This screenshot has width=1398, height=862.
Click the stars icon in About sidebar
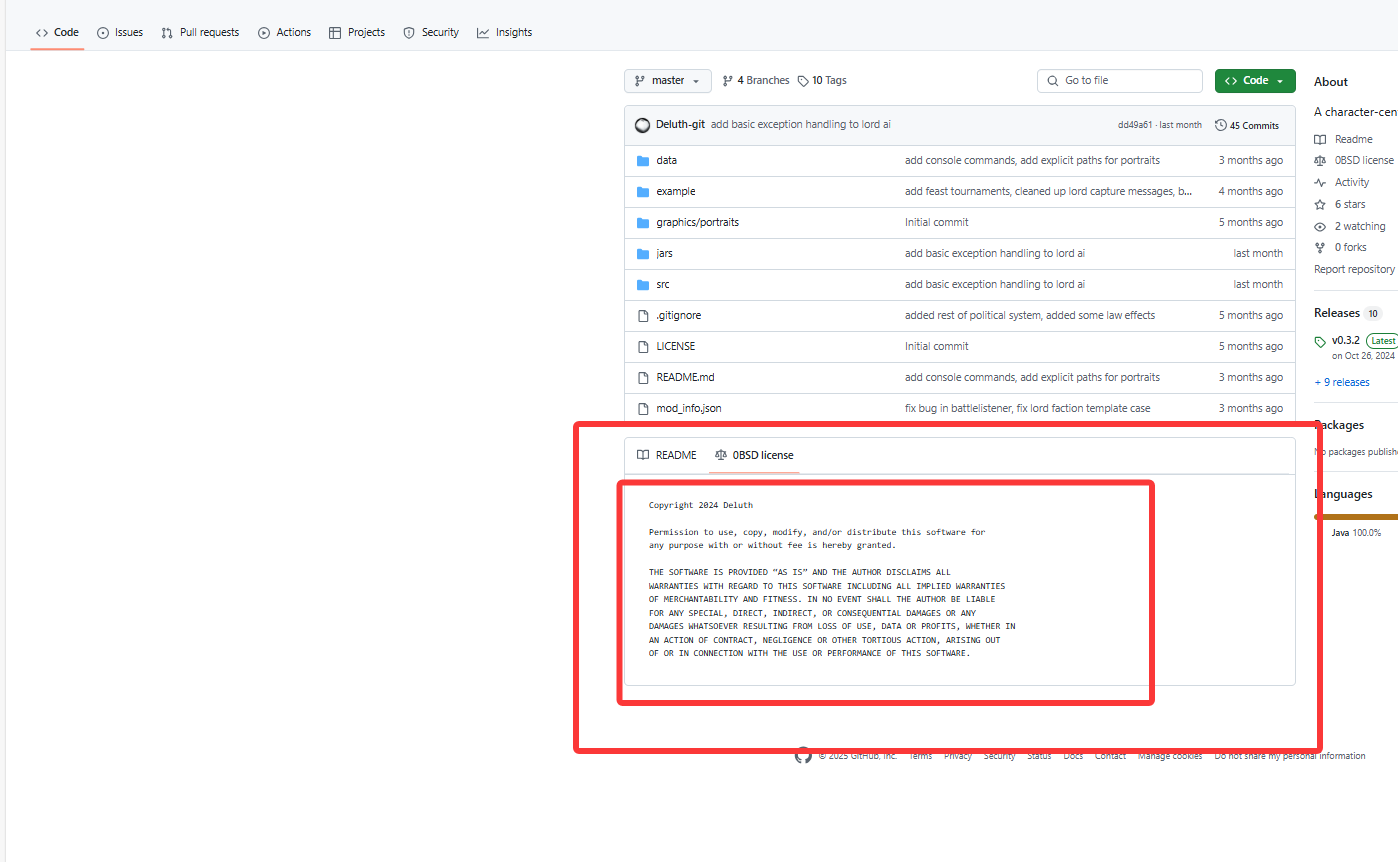pos(1320,204)
